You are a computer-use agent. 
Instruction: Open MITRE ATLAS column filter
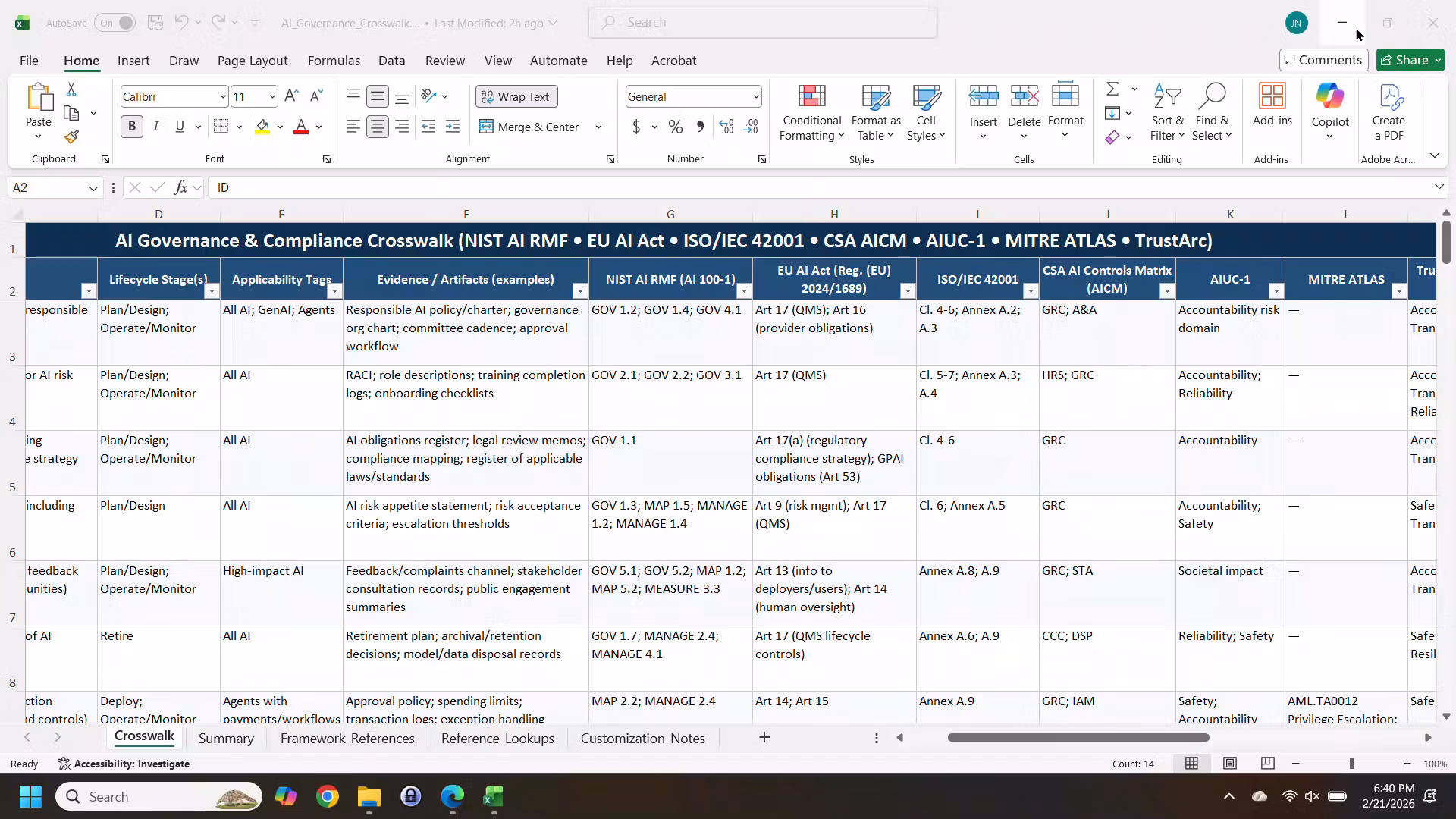point(1399,291)
